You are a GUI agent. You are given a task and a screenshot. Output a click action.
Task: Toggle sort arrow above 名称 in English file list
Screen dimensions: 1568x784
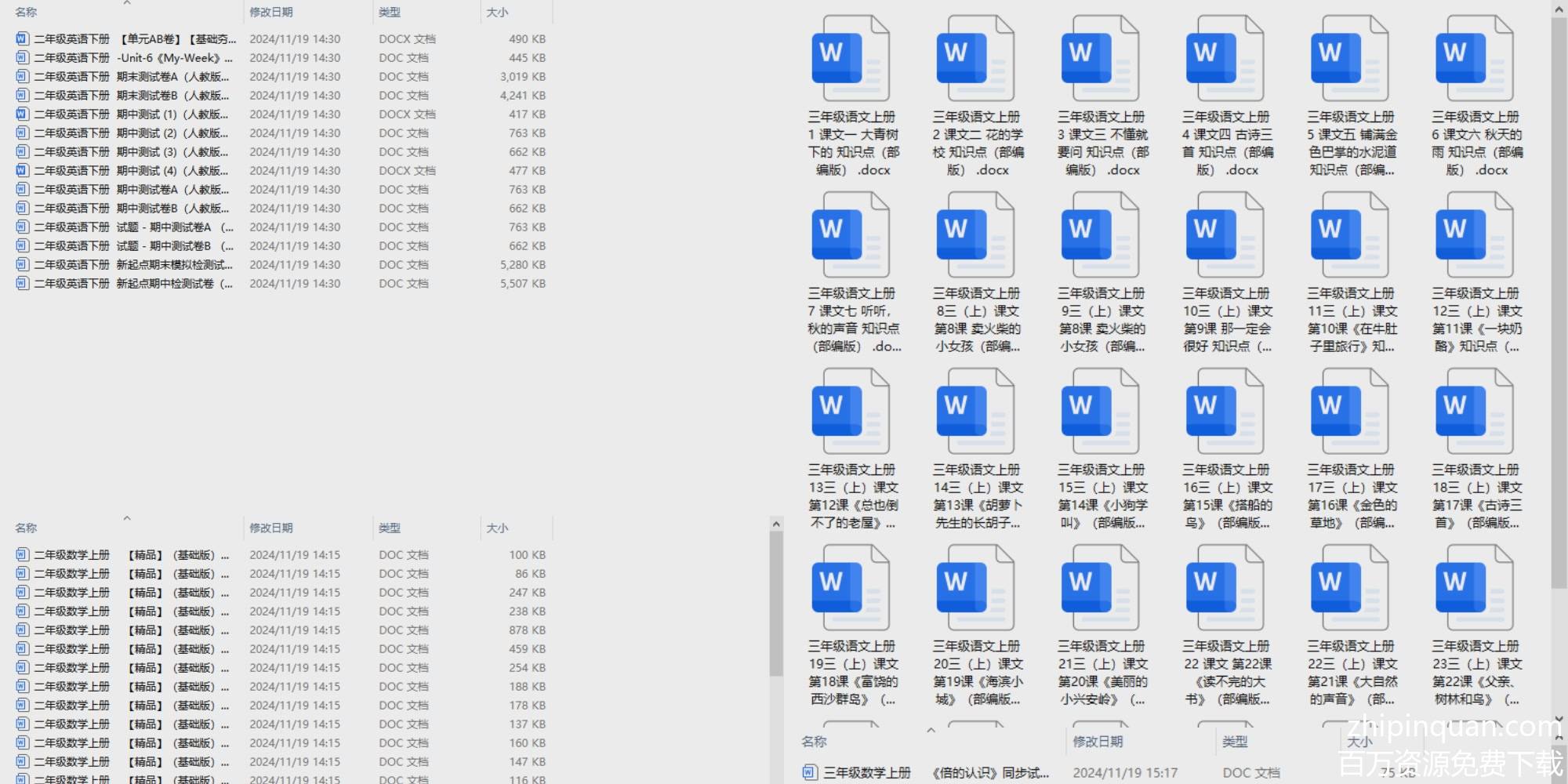[x=127, y=4]
